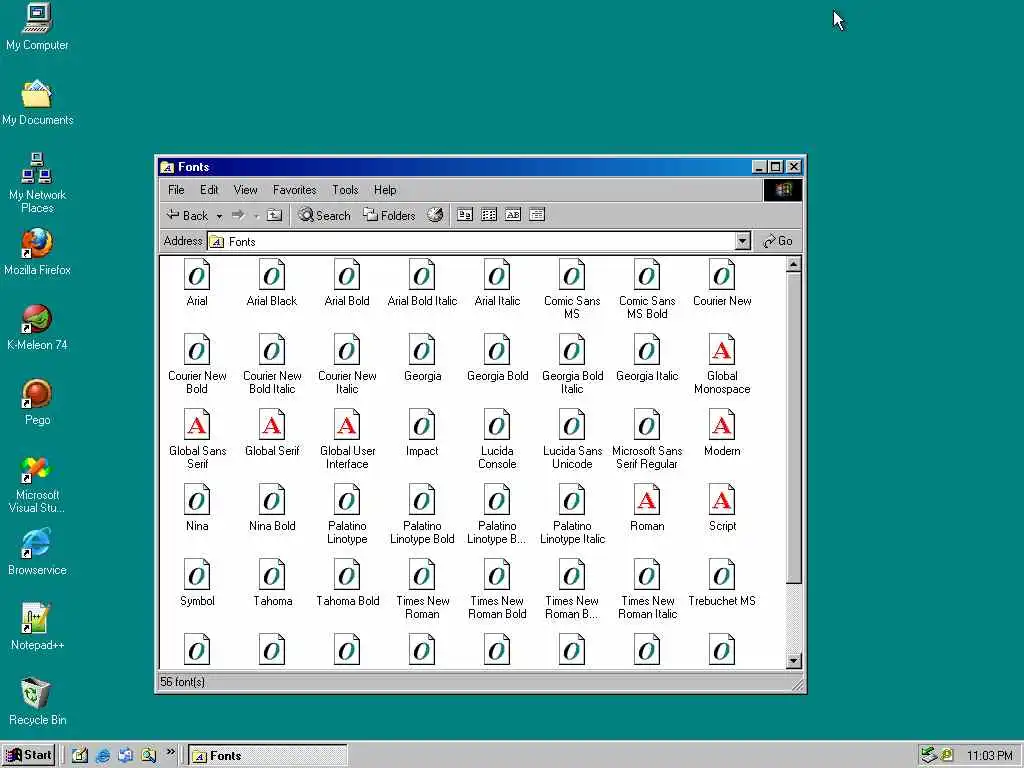
Task: Select the My Computer desktop icon
Action: click(37, 27)
